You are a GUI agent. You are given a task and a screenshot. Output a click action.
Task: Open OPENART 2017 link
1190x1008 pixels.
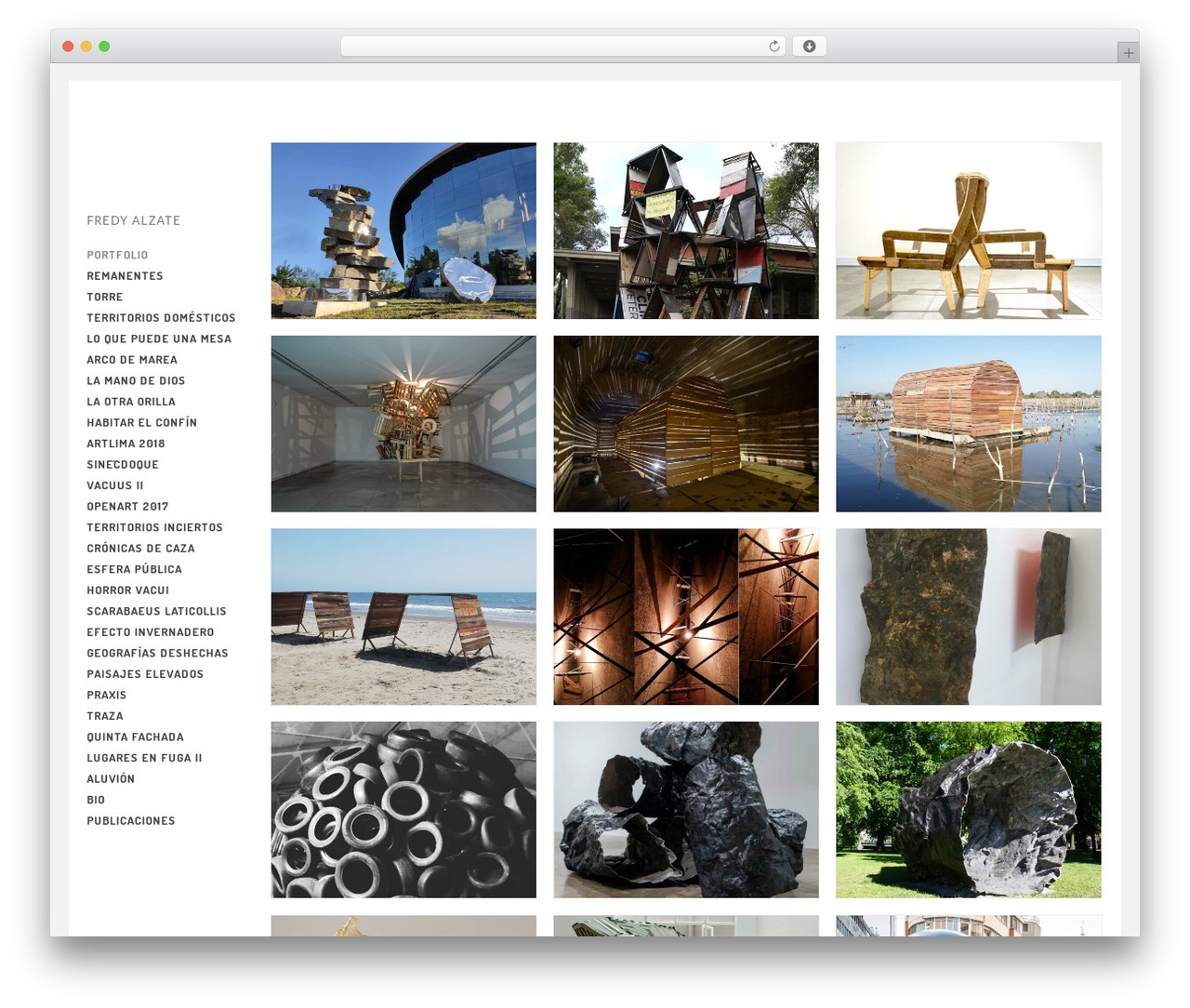click(127, 507)
